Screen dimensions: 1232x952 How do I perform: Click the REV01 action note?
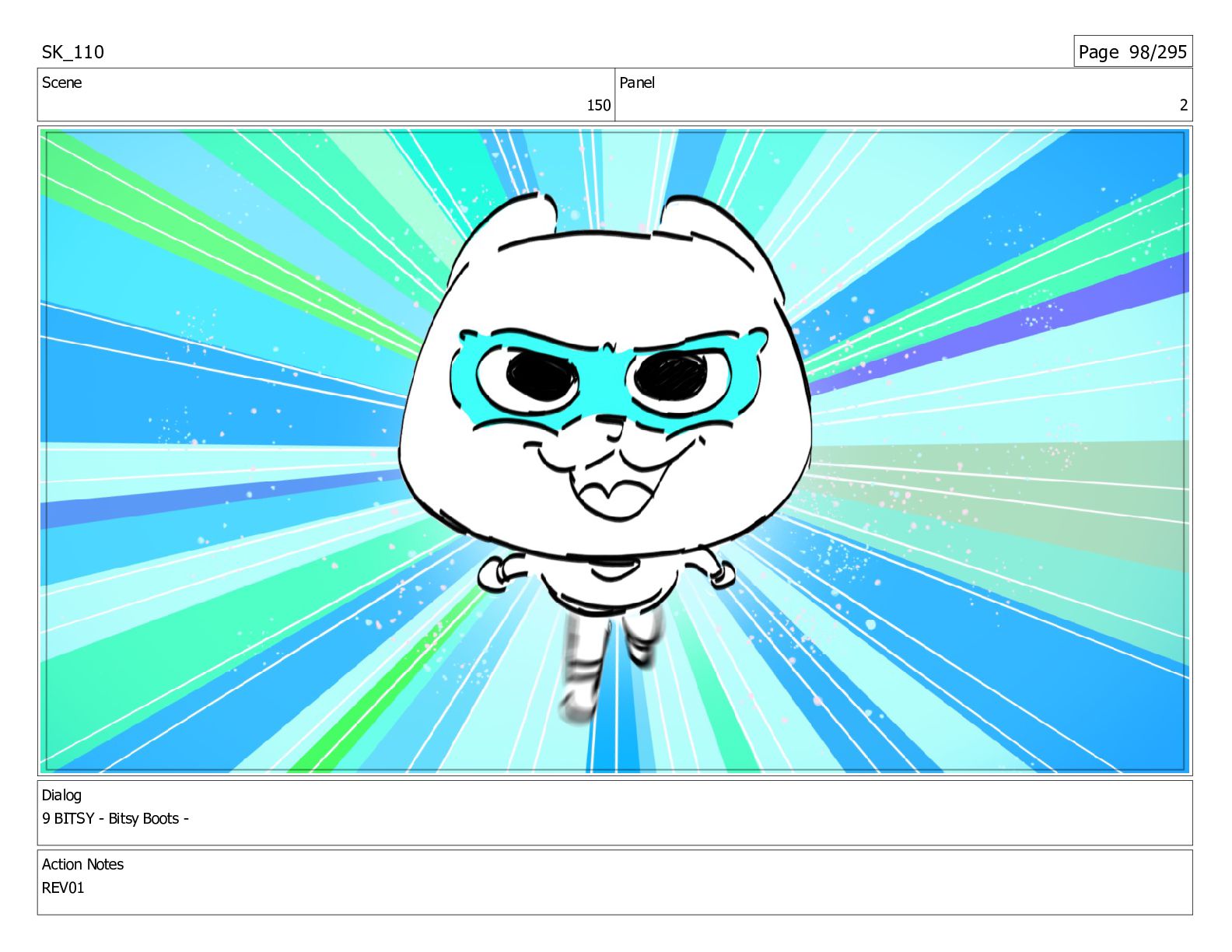tap(63, 887)
